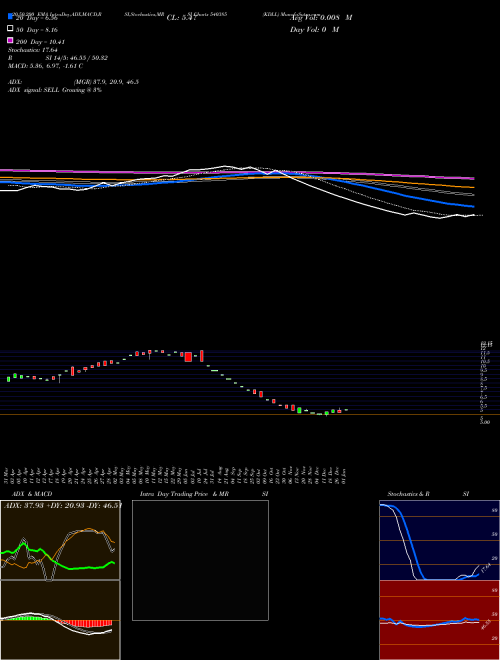Click the 'Stochastics: 17.64' reading
Image resolution: width=500 pixels, height=660 pixels.
(x=33, y=50)
